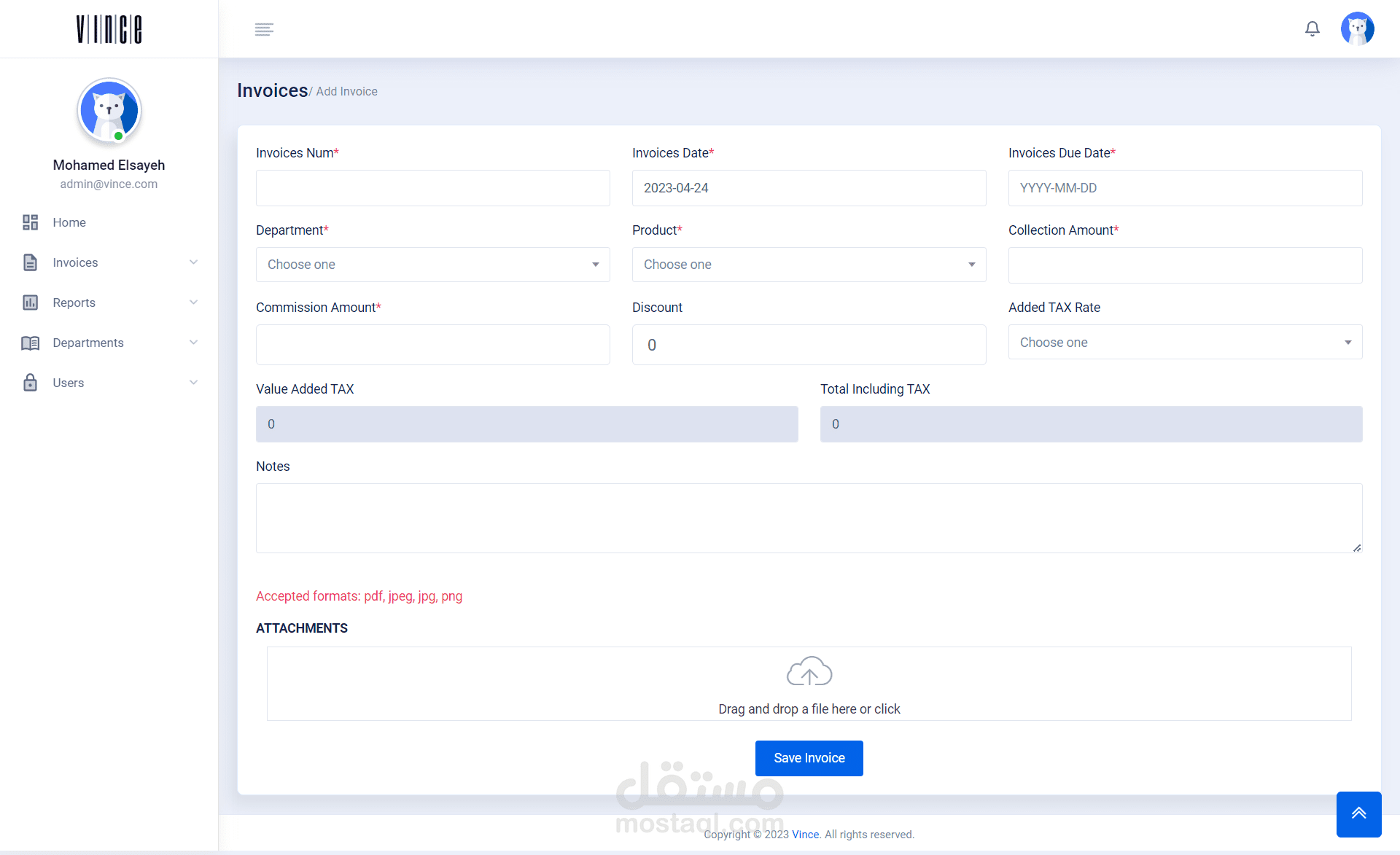
Task: Click the Reports chart icon in sidebar
Action: click(x=30, y=302)
